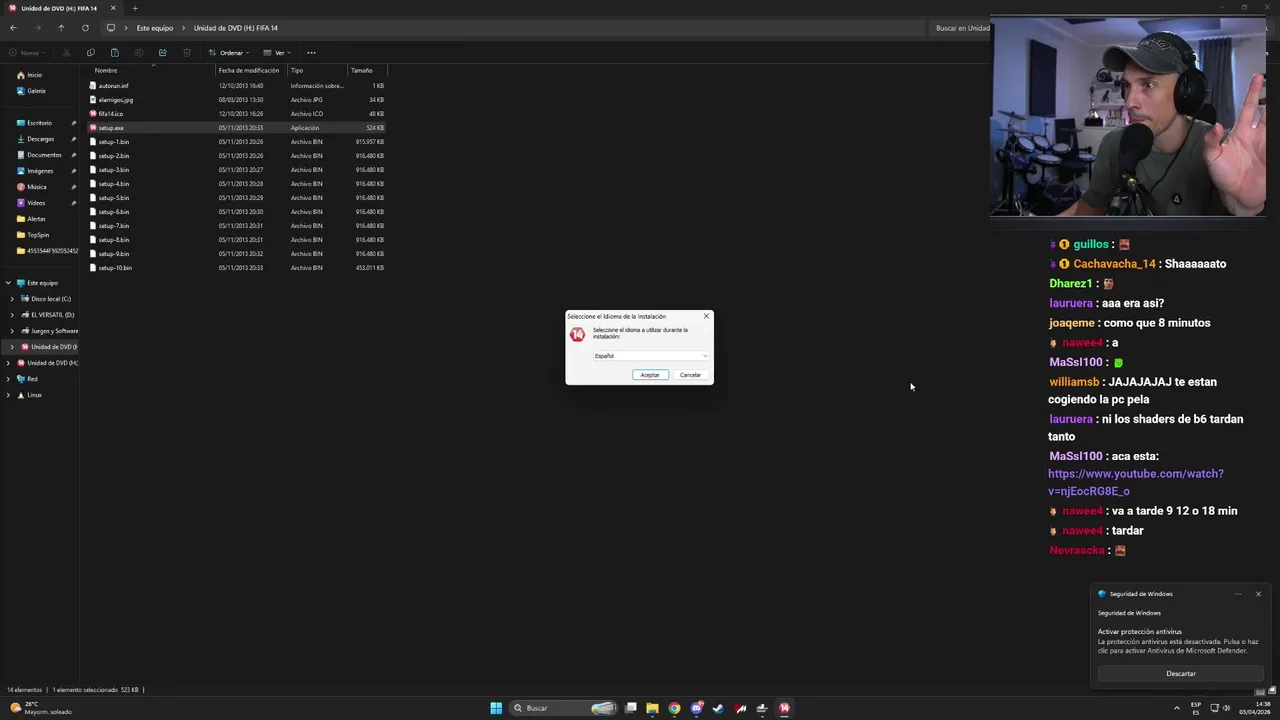1280x720 pixels.
Task: Sort by the Tamaño column header
Action: point(366,70)
